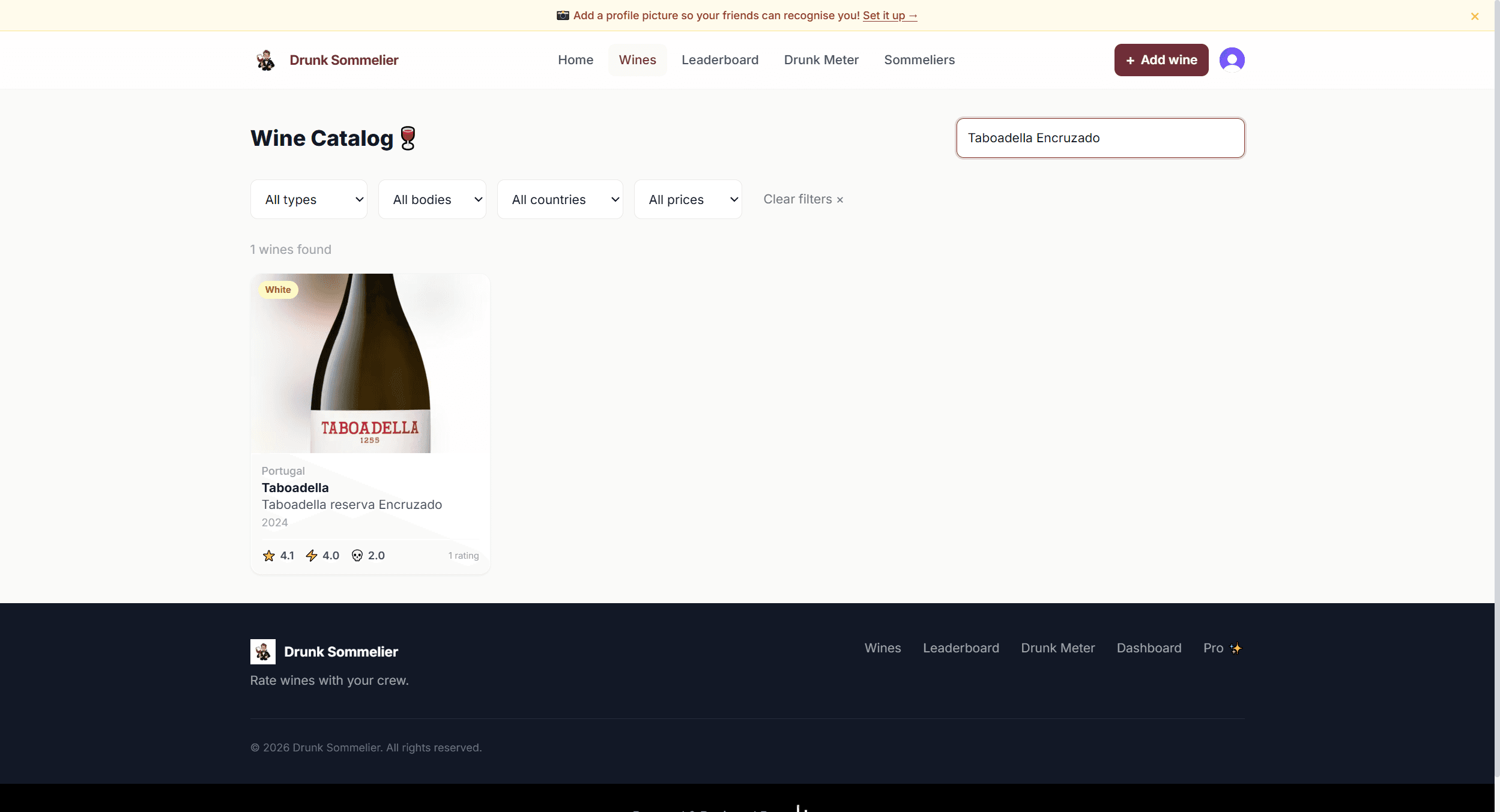
Task: Open the All bodies dropdown
Action: coord(432,199)
